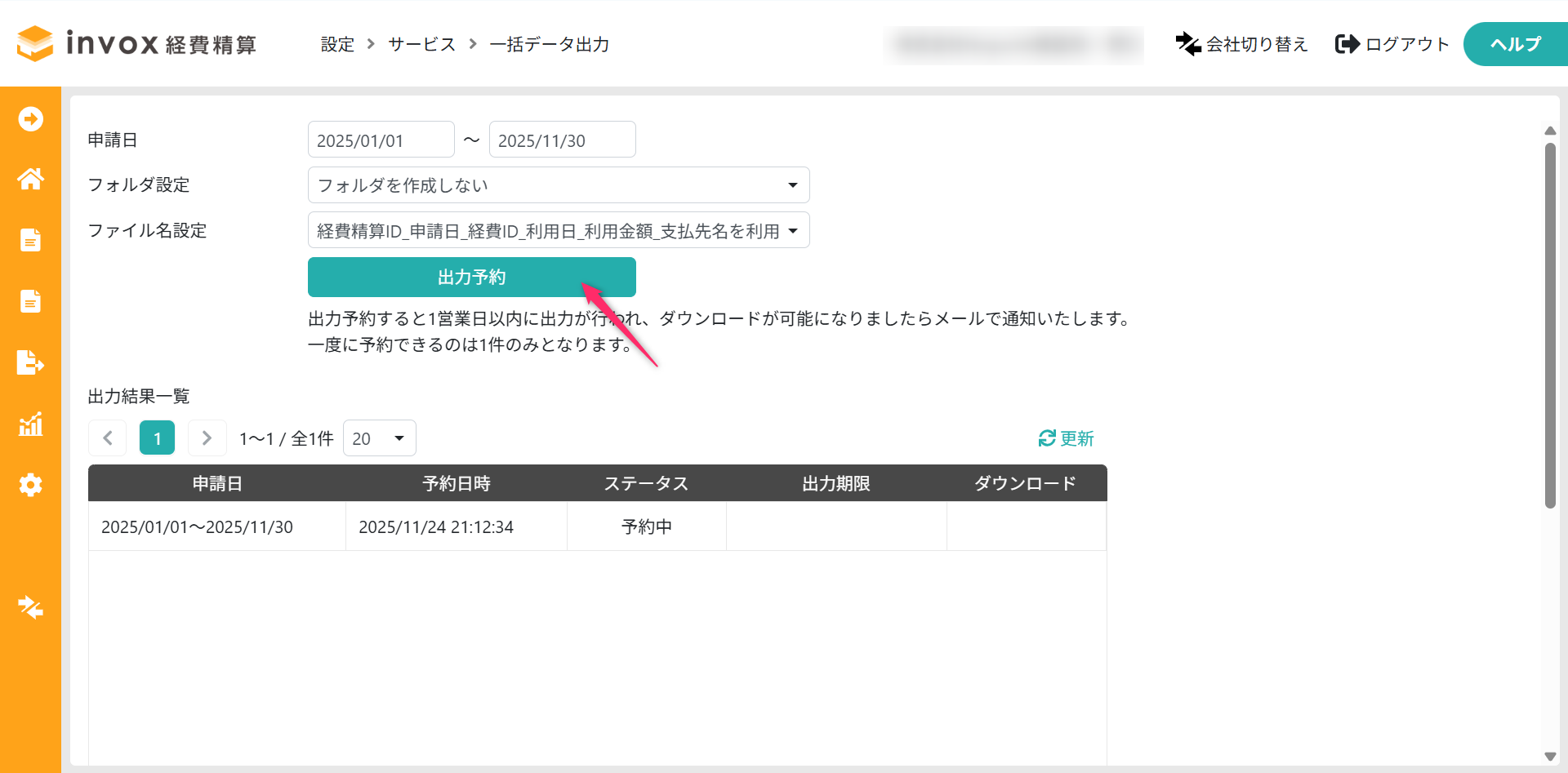Click the invox logo
The image size is (1568, 773).
(136, 43)
